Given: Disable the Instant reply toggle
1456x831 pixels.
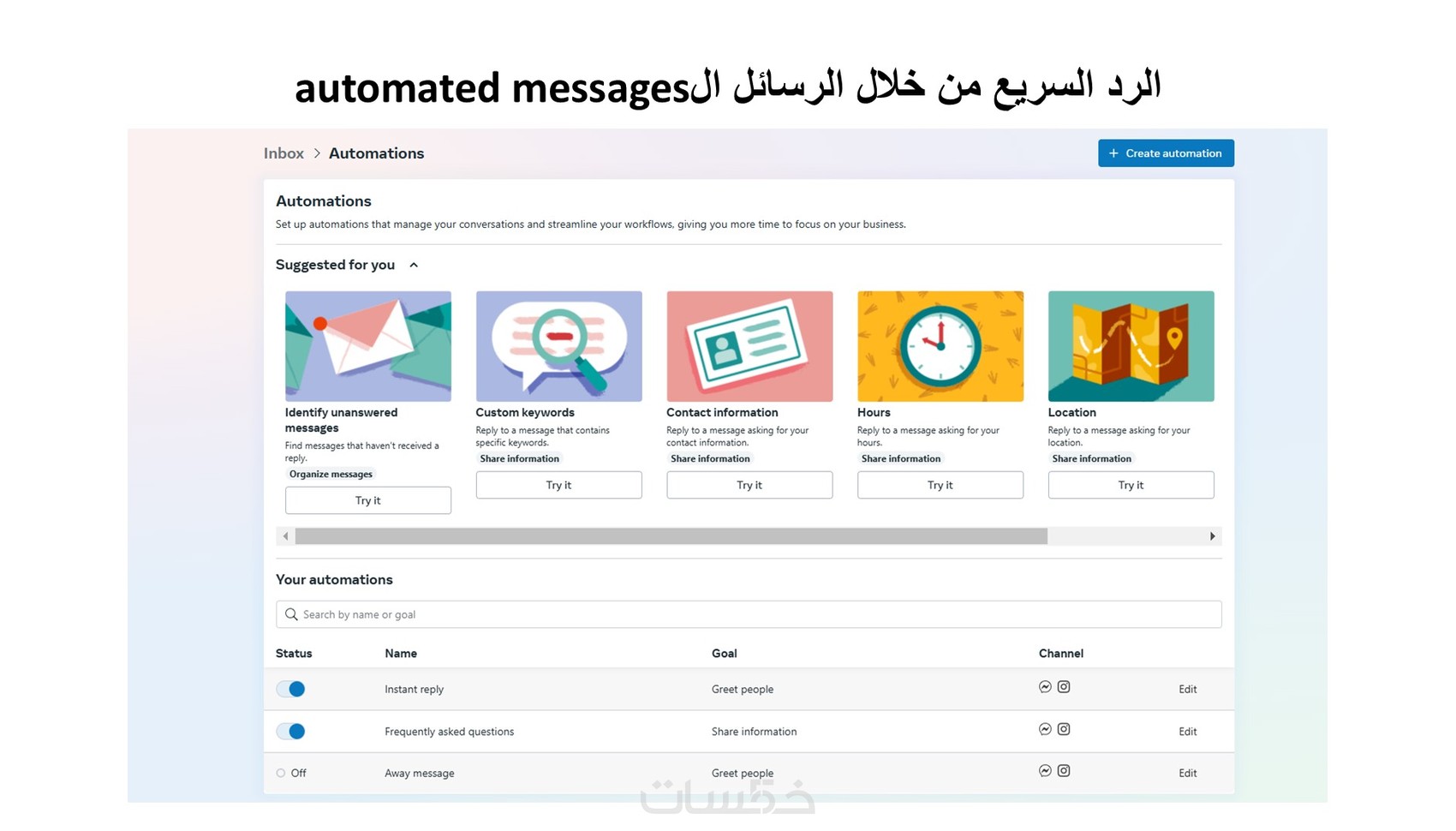Looking at the screenshot, I should point(291,689).
